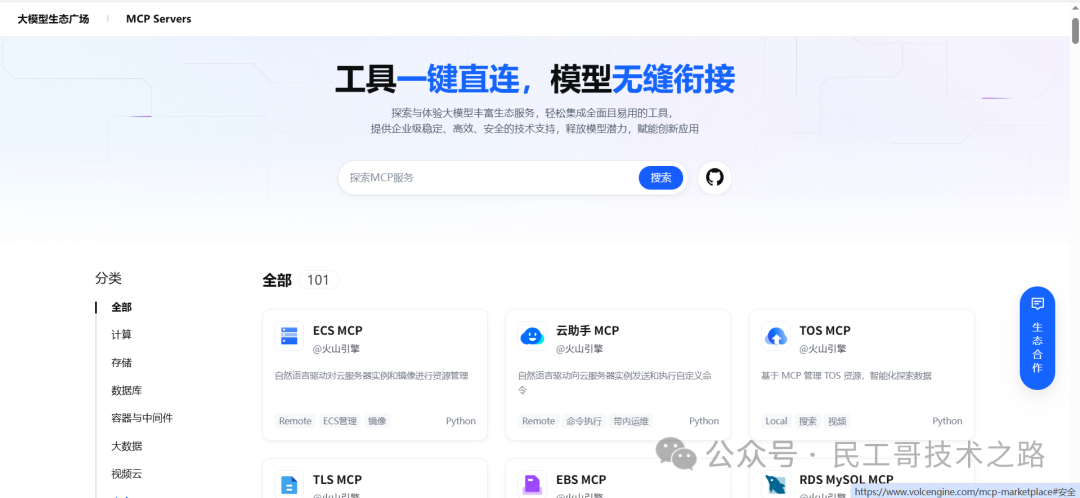Click the RDS MySQL MCP dolphin icon
This screenshot has height=498, width=1080.
[x=776, y=484]
